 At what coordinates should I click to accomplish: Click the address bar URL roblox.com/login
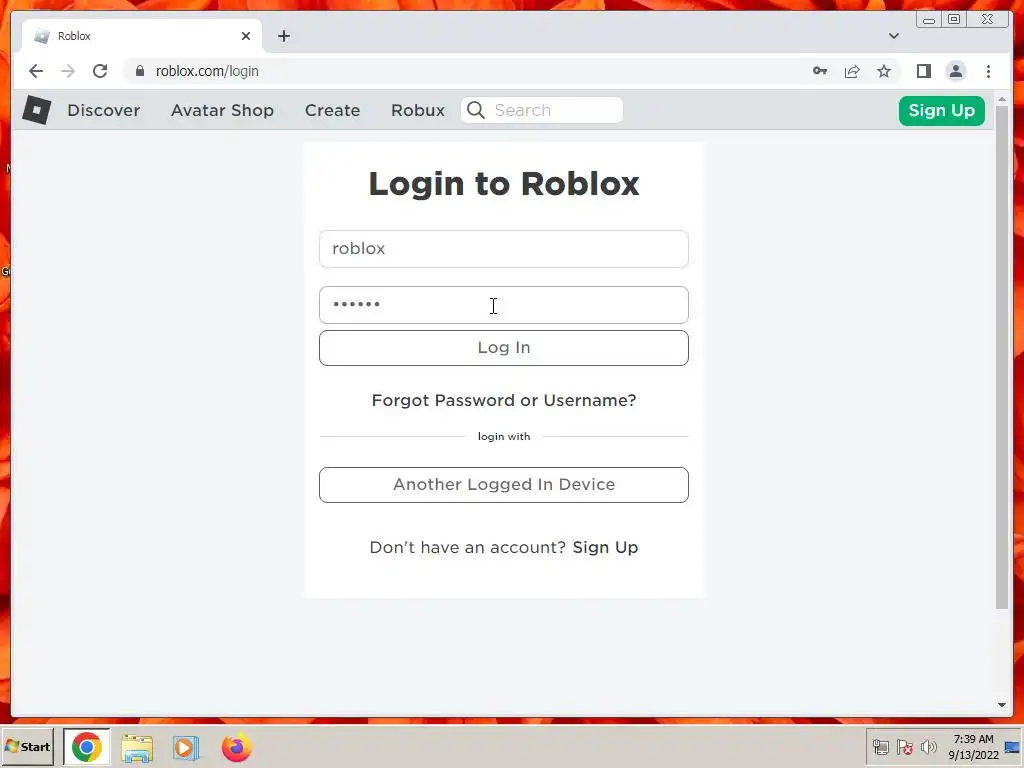click(207, 71)
